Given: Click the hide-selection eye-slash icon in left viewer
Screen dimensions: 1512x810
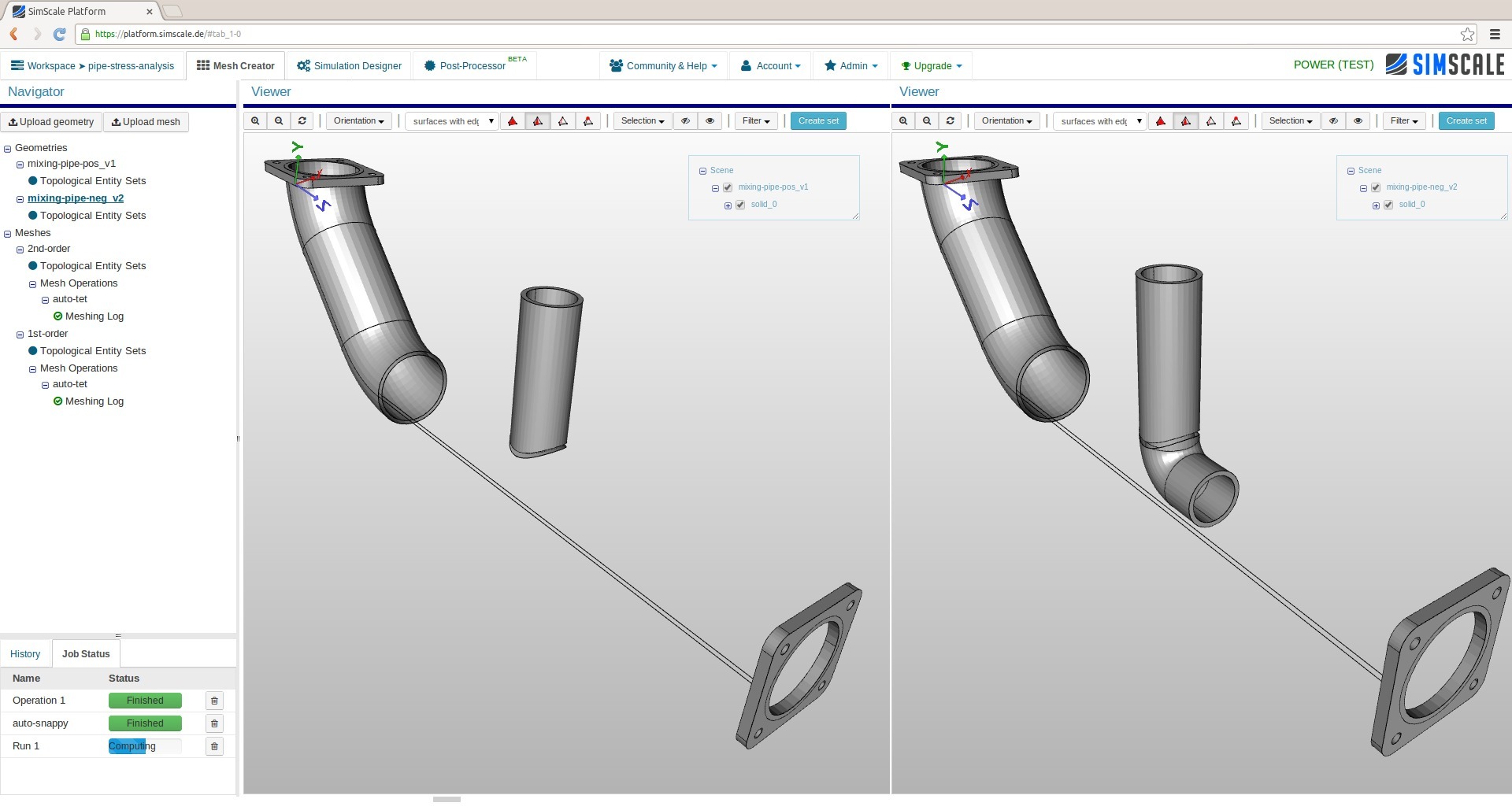Looking at the screenshot, I should click(684, 120).
